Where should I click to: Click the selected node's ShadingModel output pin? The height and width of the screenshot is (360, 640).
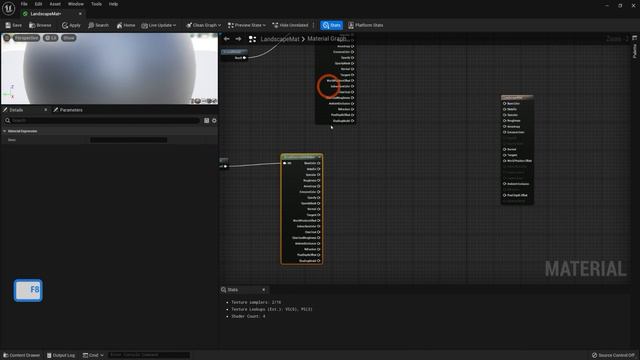[x=319, y=261]
